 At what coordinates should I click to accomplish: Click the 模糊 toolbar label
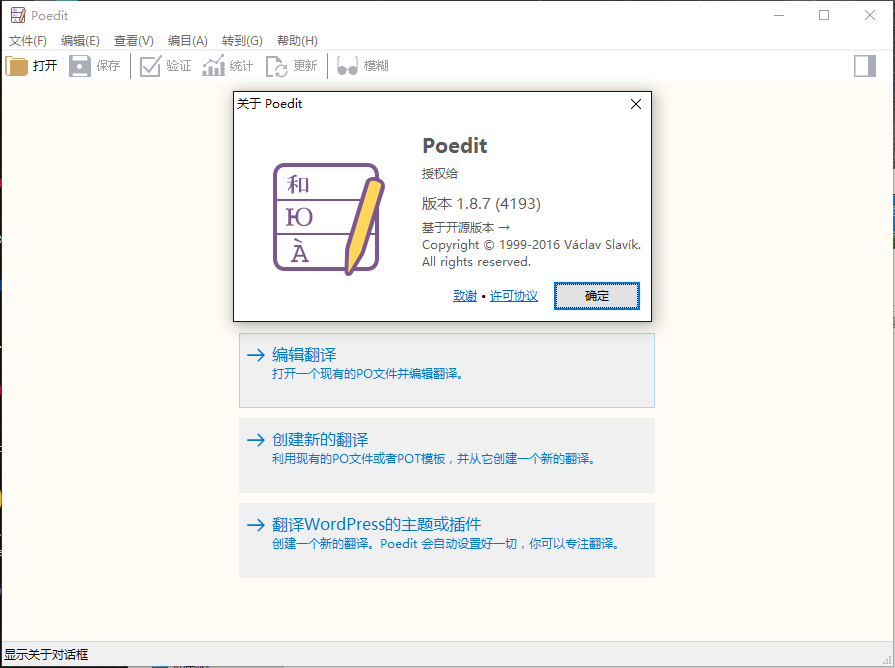pyautogui.click(x=376, y=66)
